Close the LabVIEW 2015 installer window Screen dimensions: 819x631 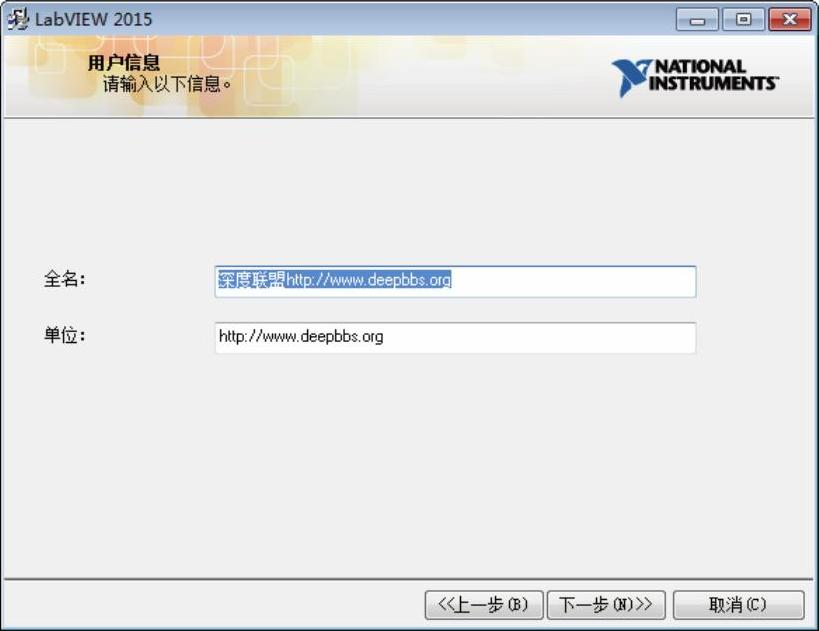pos(790,19)
